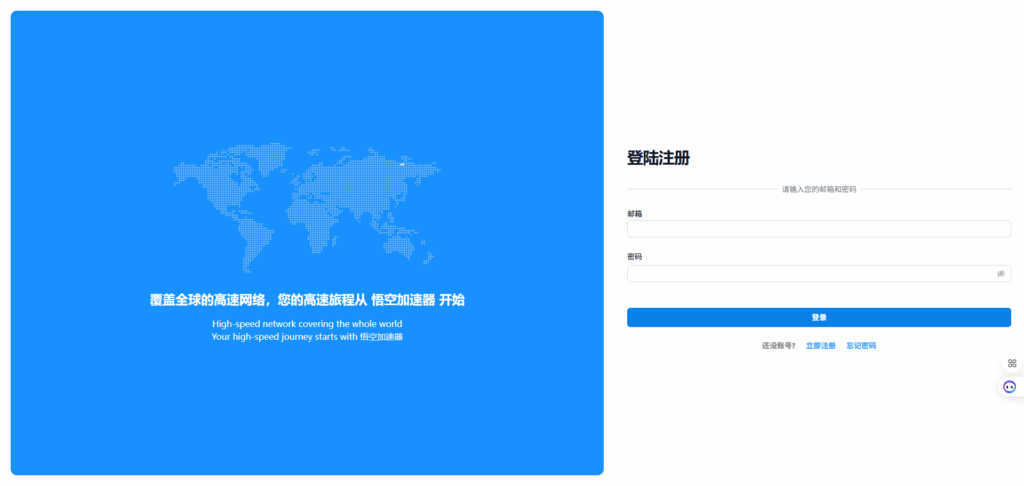Click 悟空加速器 brand name in Chinese headline
Viewport: 1024px width, 486px height.
[403, 299]
